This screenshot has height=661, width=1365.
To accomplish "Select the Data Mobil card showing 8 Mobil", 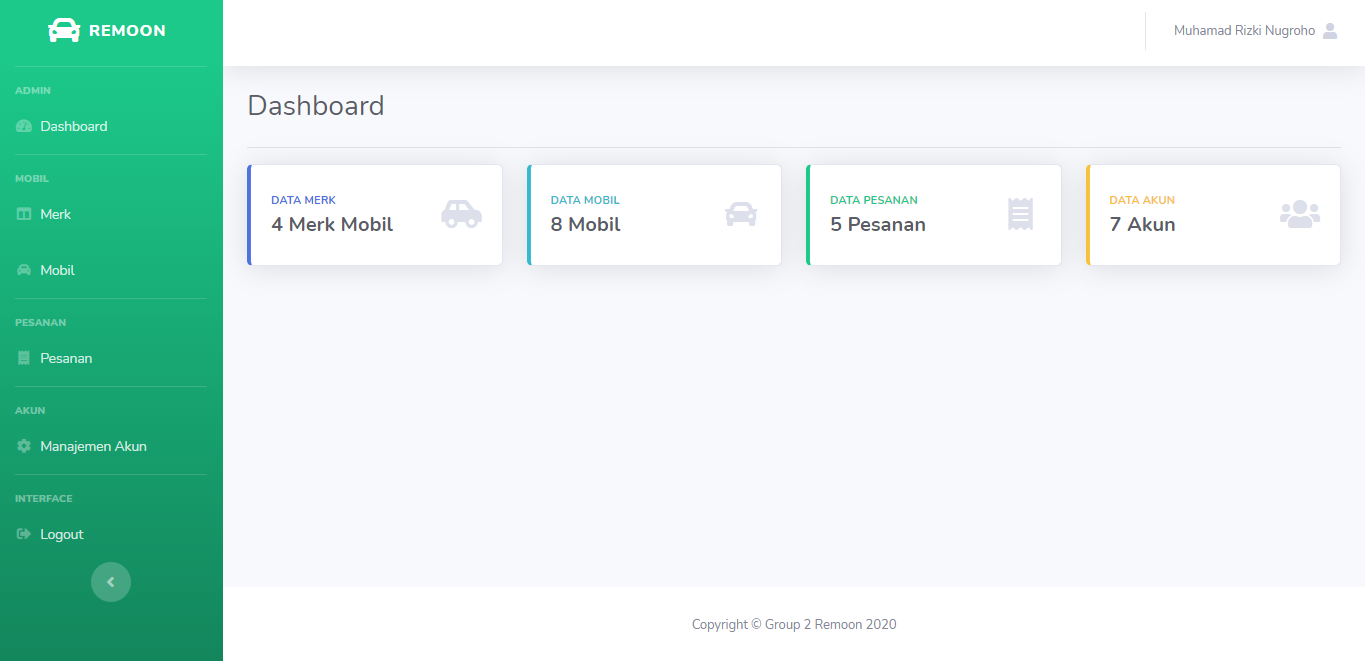I will point(654,215).
